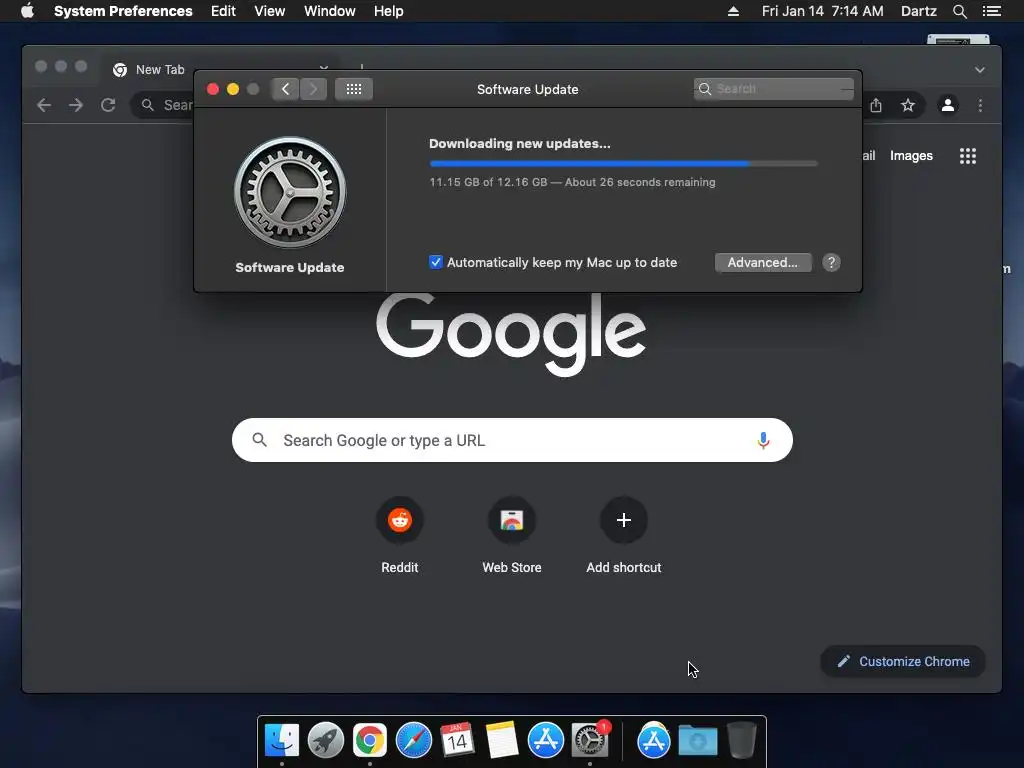The height and width of the screenshot is (768, 1024).
Task: Open the Downloads folder in Dock
Action: point(697,741)
